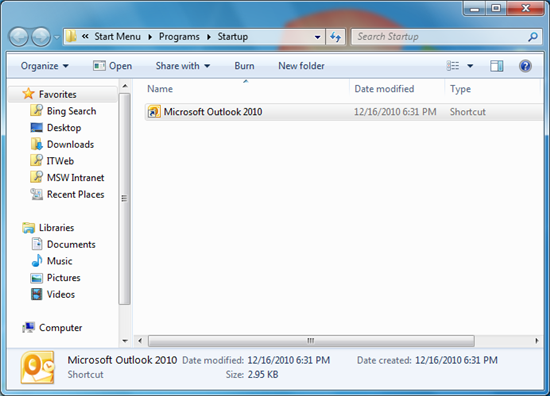Click the Recent Places icon
550x396 pixels.
tap(36, 194)
